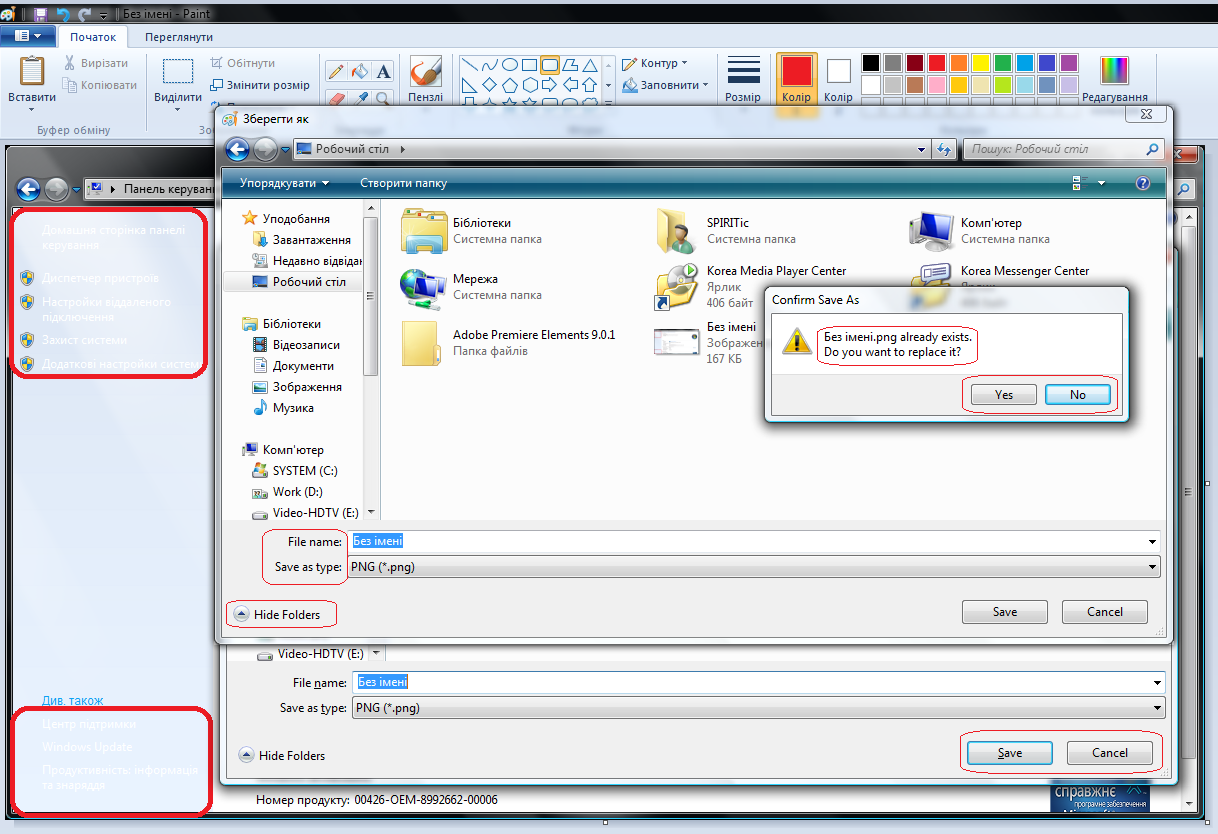Select the Curve shape in shapes gallery
The image size is (1218, 834).
(x=489, y=65)
